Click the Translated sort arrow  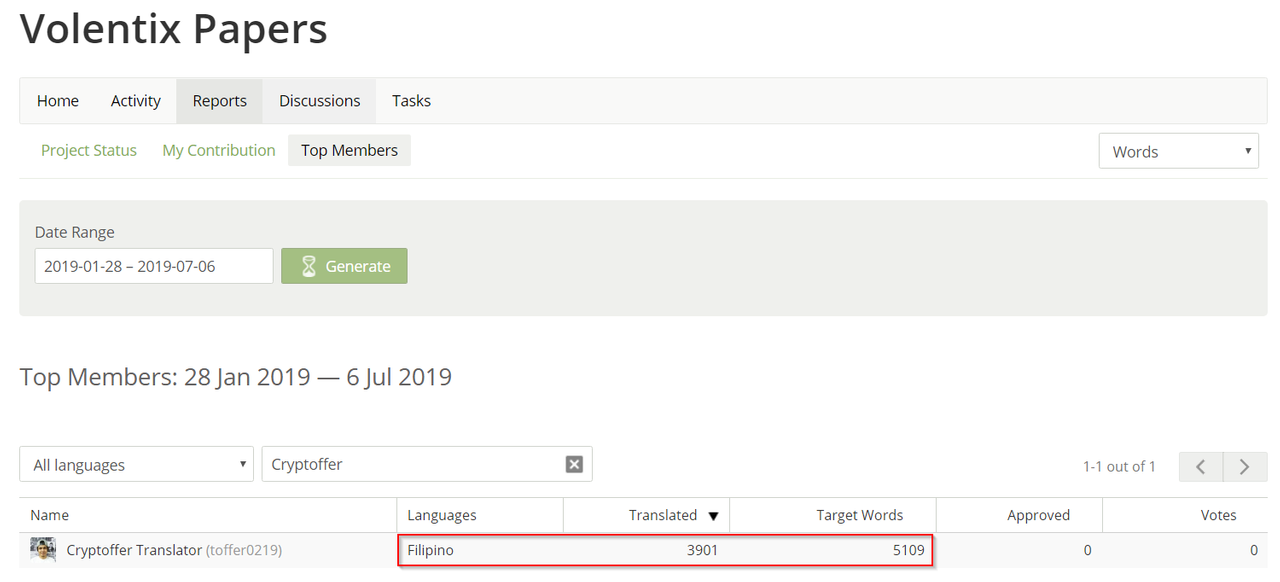713,516
